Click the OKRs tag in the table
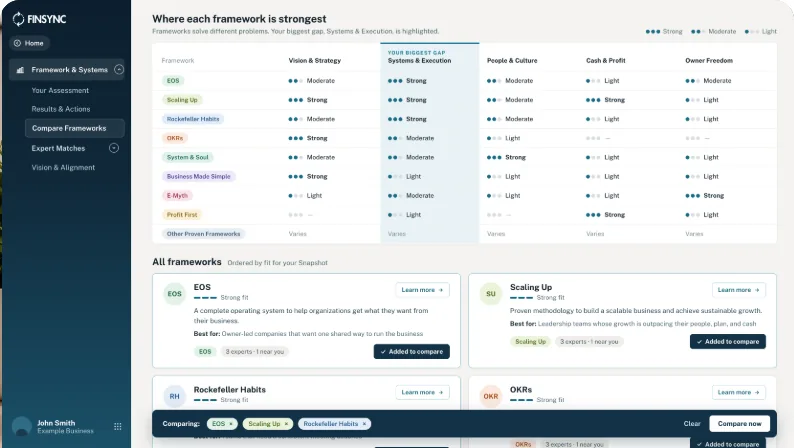 pyautogui.click(x=175, y=138)
